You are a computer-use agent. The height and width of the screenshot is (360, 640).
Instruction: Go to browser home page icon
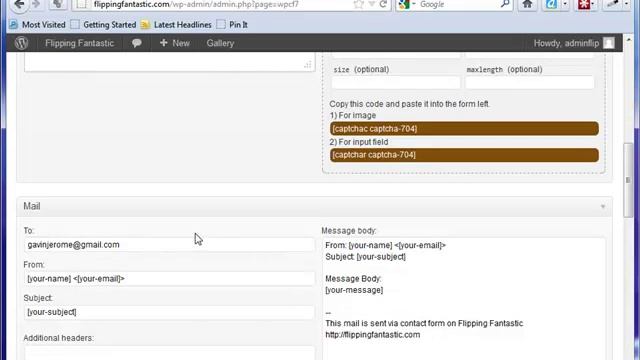(x=527, y=4)
